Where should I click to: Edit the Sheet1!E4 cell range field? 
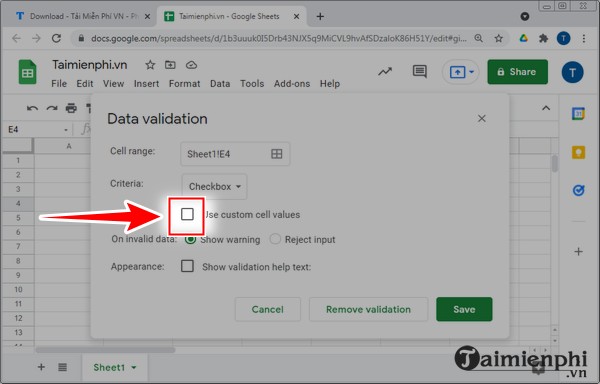coord(235,154)
